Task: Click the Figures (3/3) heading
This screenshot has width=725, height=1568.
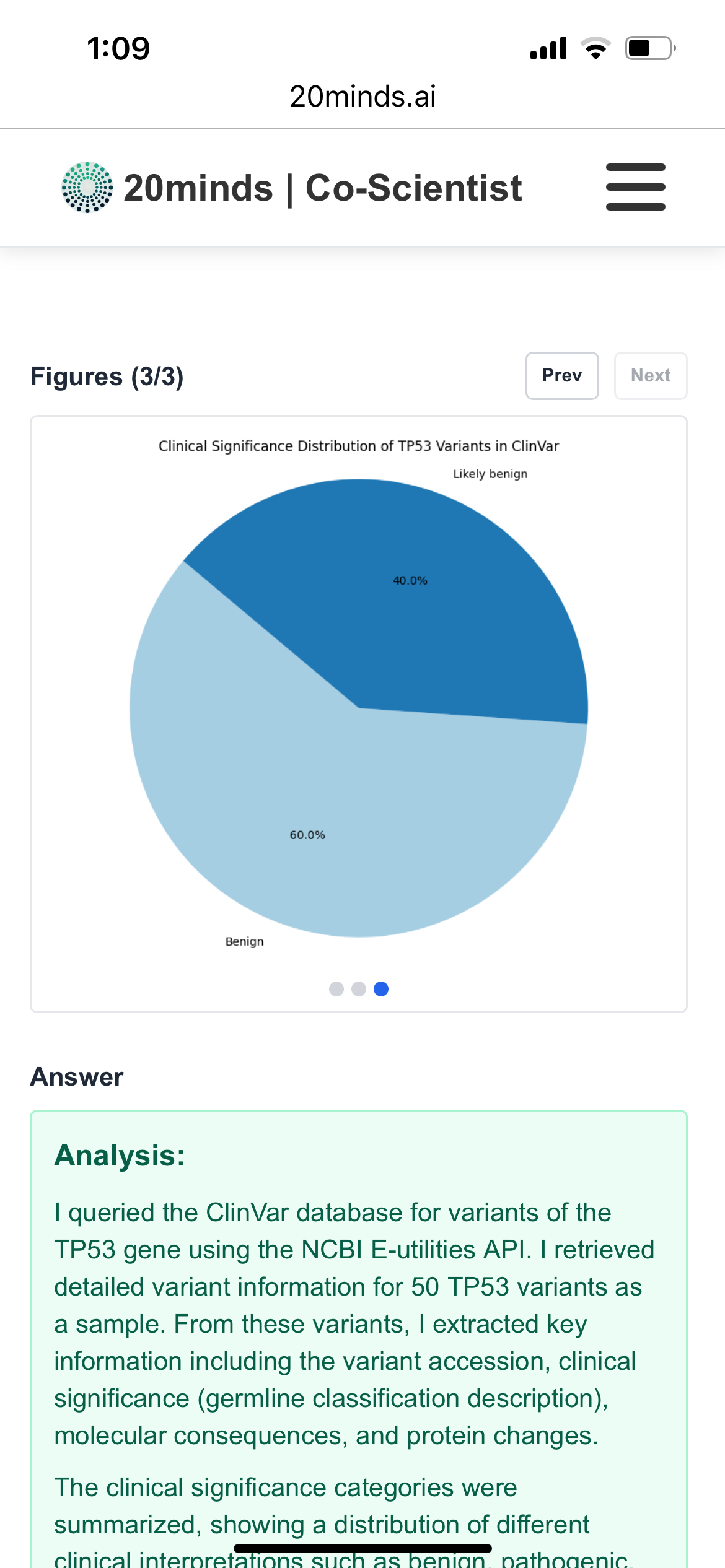Action: [107, 377]
